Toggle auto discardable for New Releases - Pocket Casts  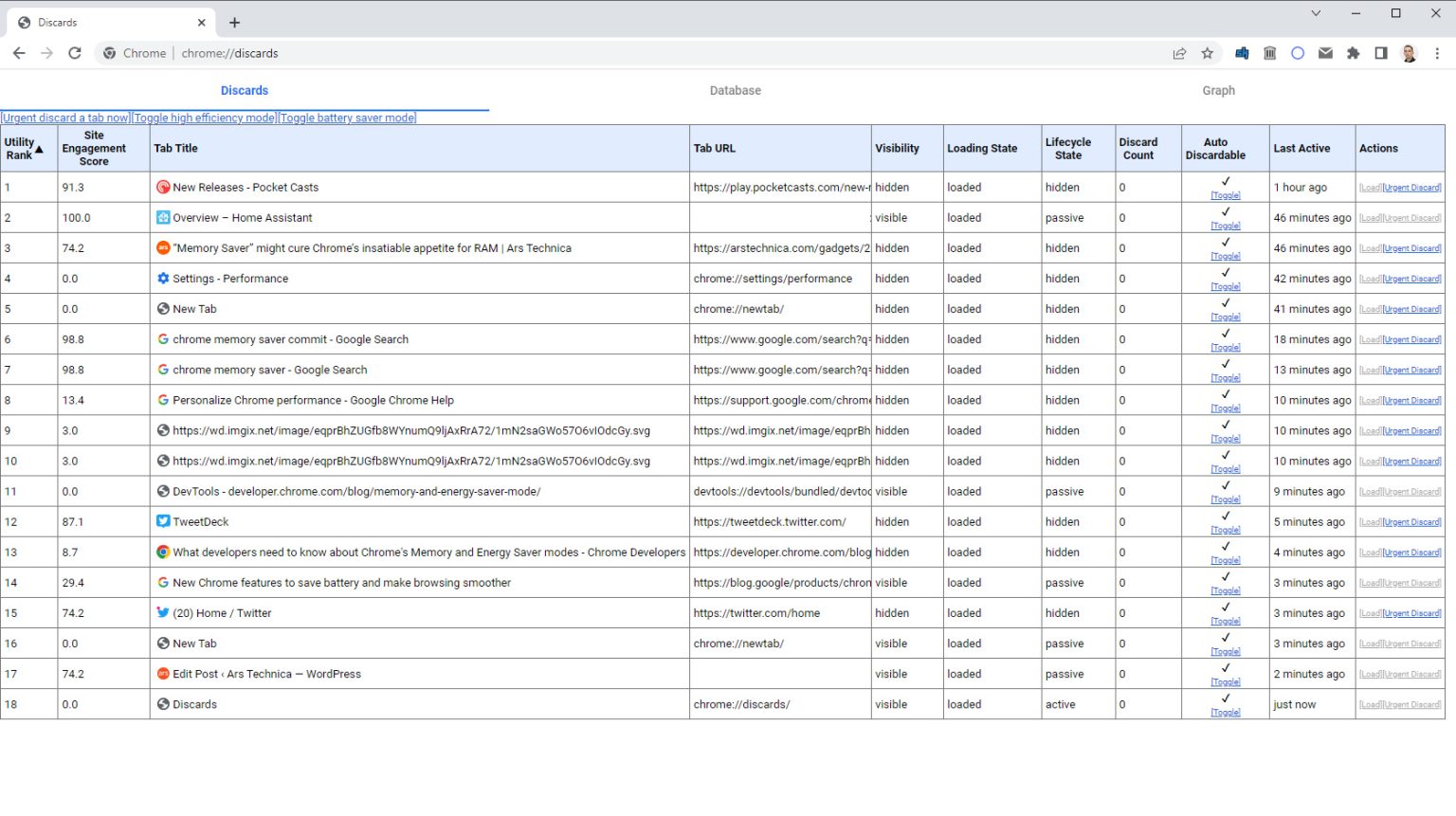[1224, 194]
